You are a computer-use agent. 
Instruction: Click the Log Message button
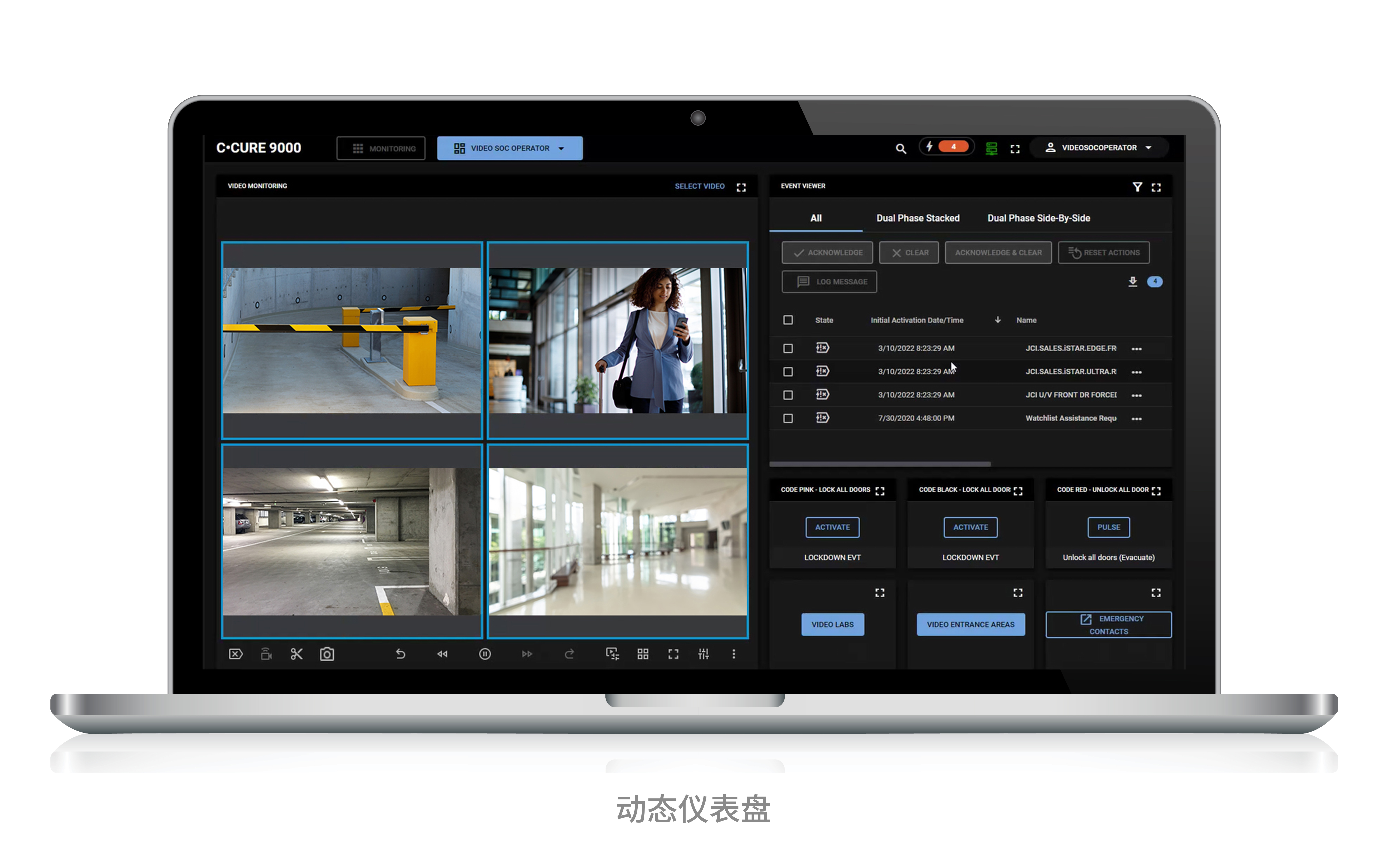pyautogui.click(x=829, y=282)
